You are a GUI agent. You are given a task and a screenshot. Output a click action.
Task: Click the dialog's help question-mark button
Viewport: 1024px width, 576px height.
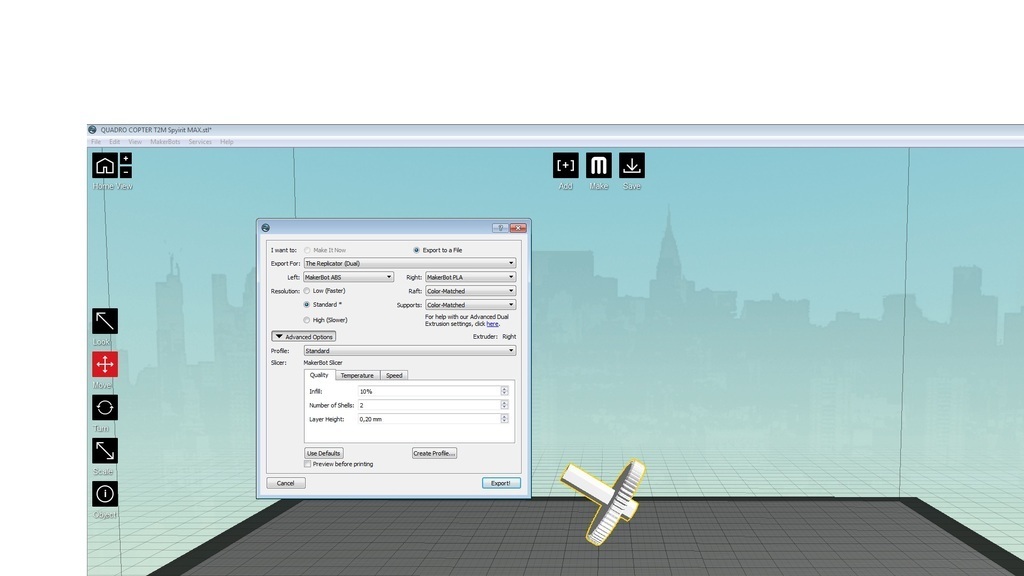click(500, 228)
